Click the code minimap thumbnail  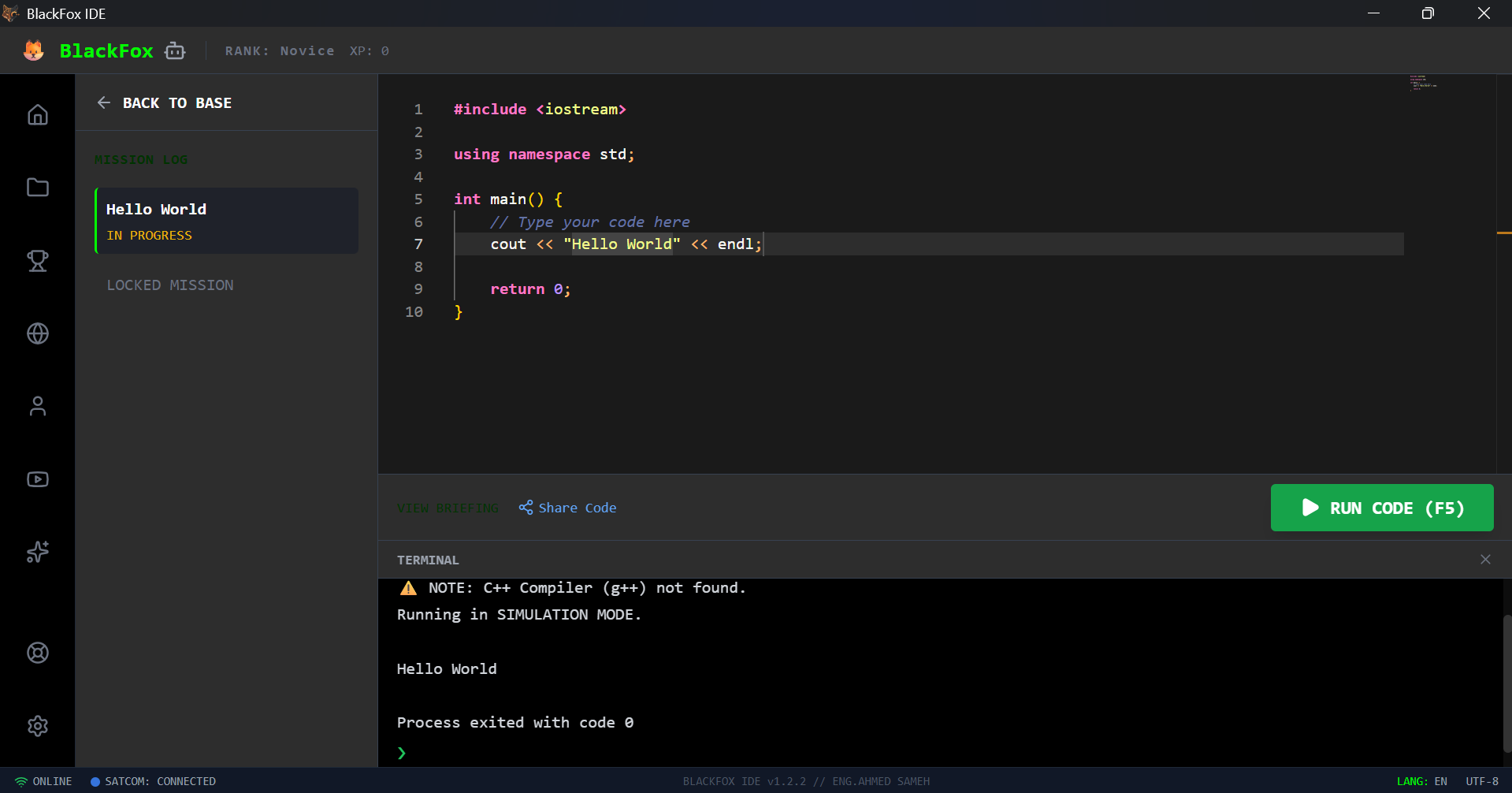coord(1423,83)
